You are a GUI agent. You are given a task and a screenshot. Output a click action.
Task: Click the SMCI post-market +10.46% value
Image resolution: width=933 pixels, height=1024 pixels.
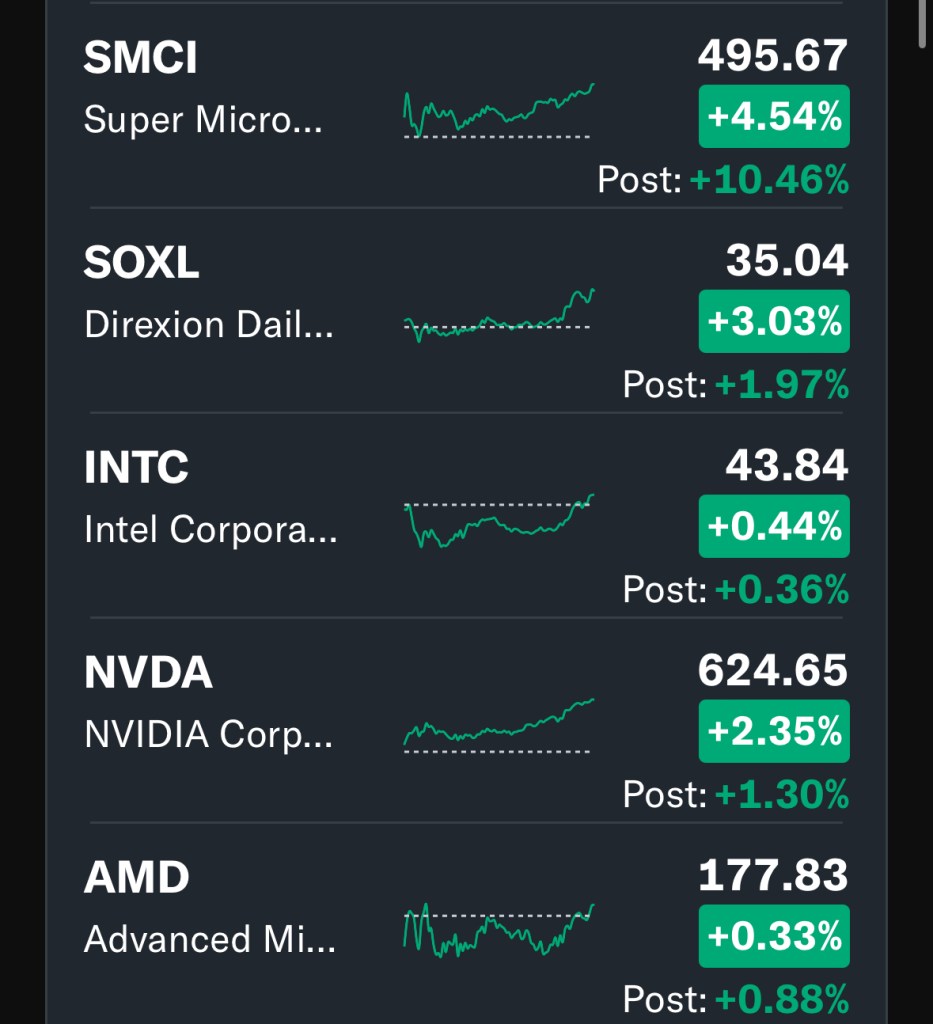768,180
